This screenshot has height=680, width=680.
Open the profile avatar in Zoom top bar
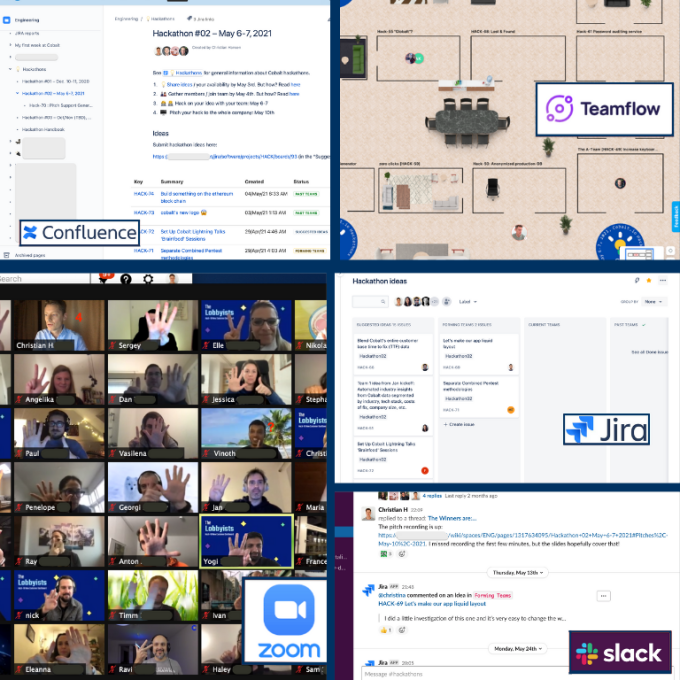click(x=173, y=279)
